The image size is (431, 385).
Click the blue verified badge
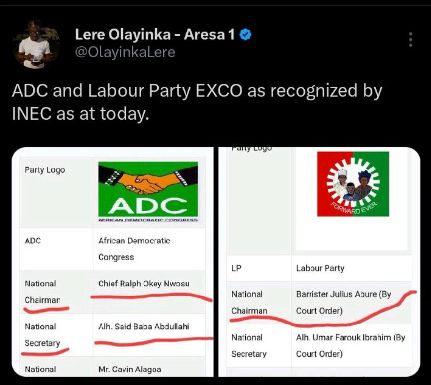(246, 35)
